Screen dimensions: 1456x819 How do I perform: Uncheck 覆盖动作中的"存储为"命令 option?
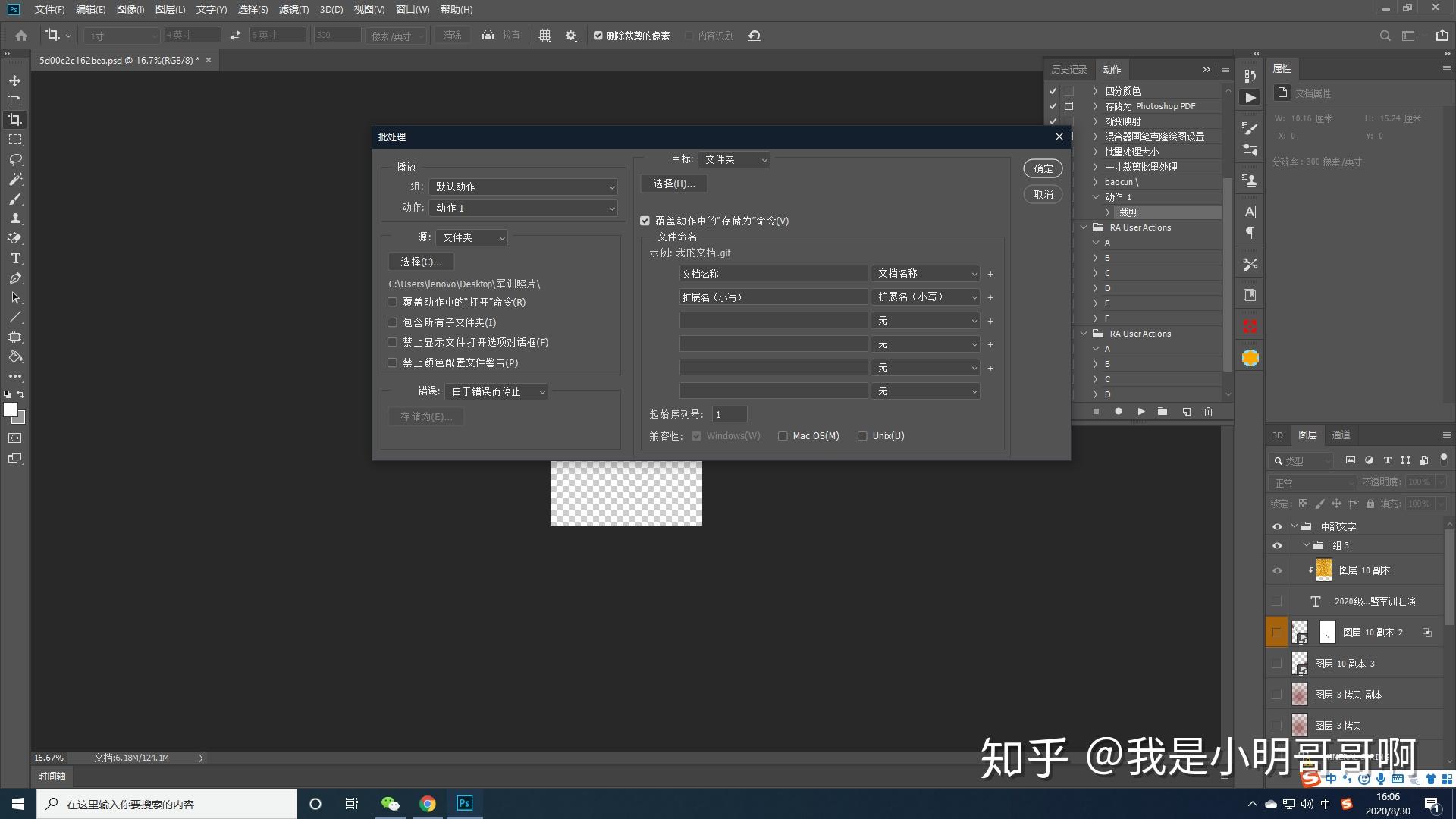click(645, 220)
